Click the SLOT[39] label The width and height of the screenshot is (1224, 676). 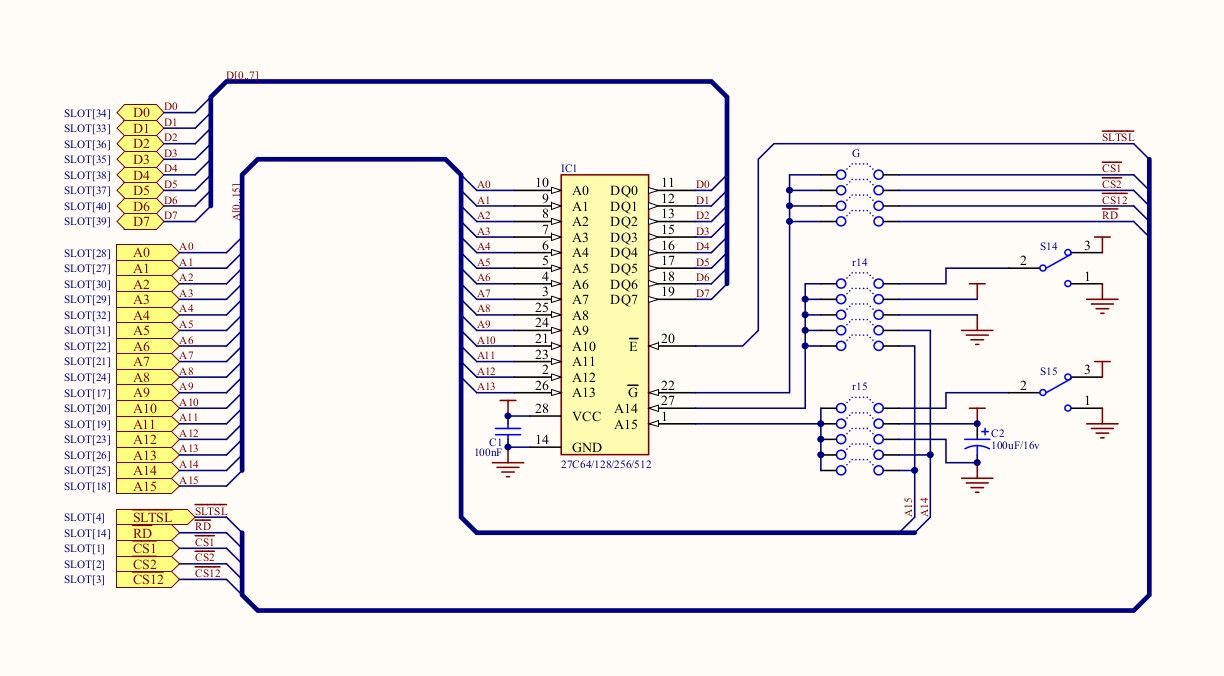(87, 221)
